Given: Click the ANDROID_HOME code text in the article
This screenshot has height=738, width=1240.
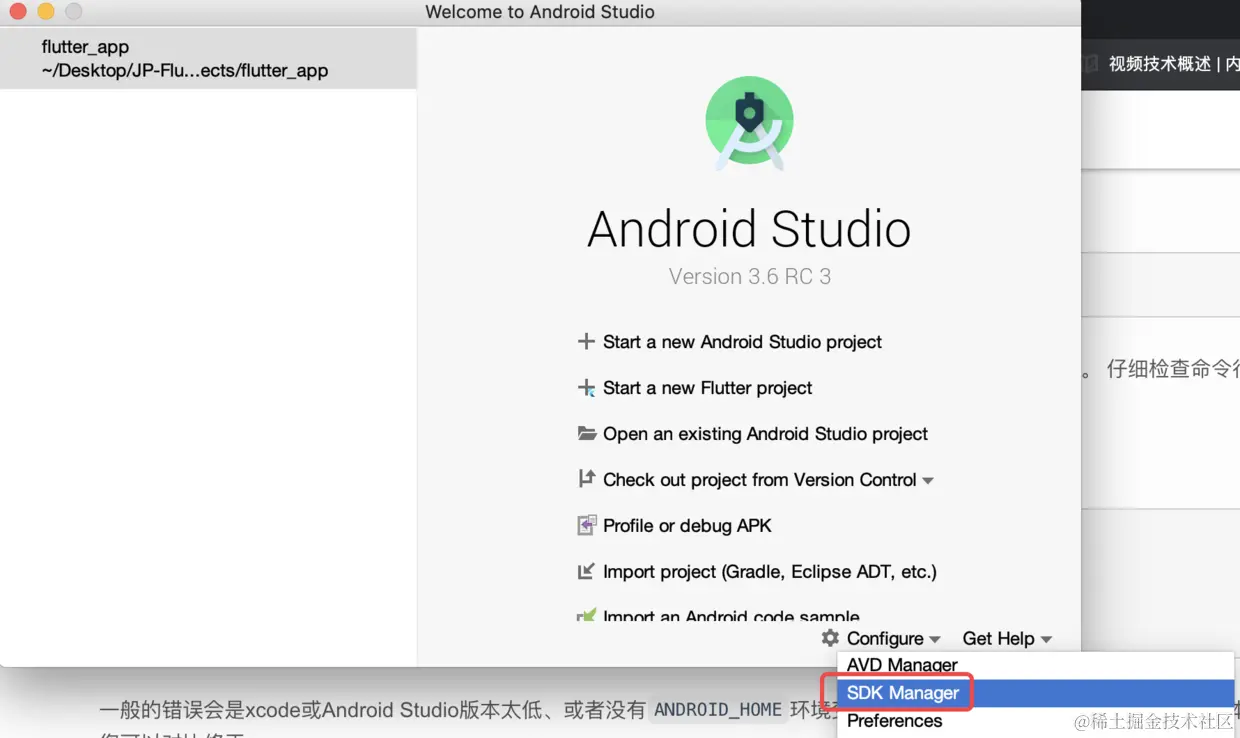Looking at the screenshot, I should click(717, 710).
